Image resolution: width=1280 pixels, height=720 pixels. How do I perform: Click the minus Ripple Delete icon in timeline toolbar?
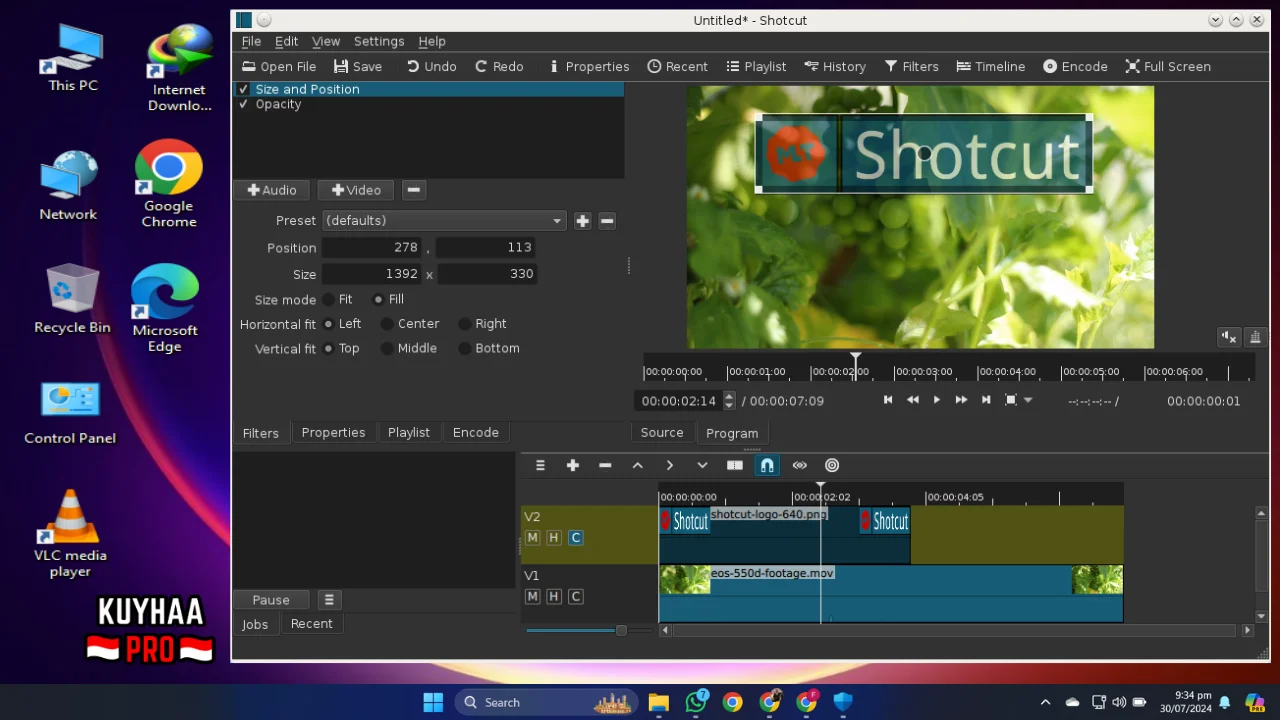[605, 465]
